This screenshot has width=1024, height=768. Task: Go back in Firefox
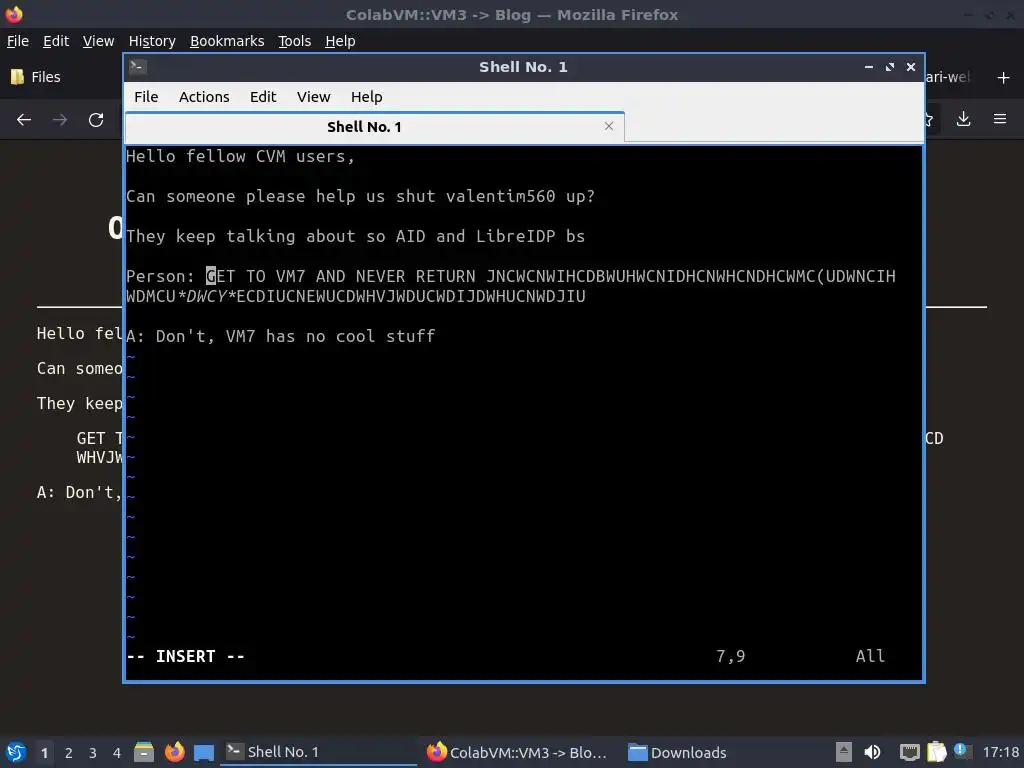pos(24,120)
